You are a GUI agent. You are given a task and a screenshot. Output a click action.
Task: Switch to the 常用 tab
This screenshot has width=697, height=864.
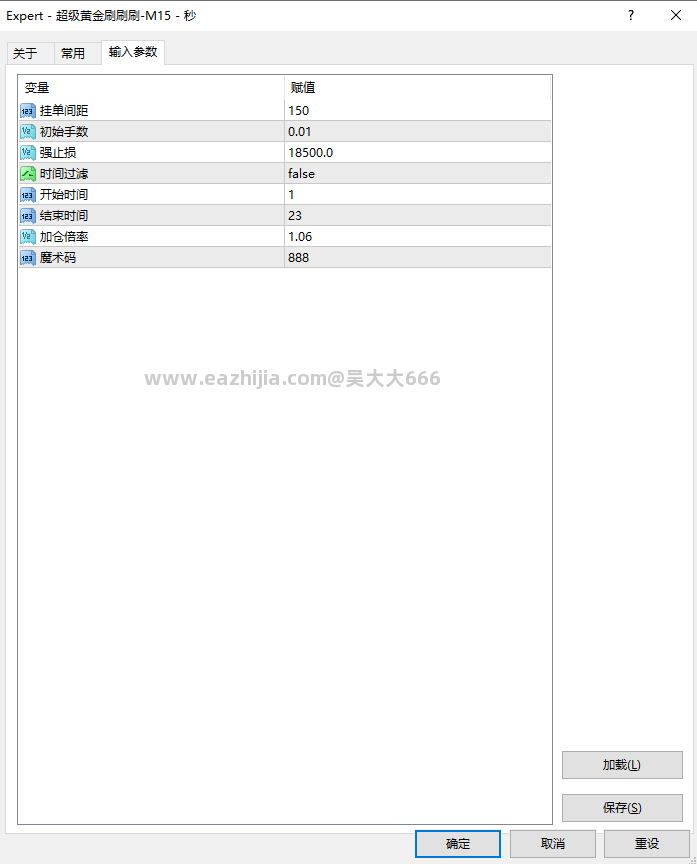[77, 53]
